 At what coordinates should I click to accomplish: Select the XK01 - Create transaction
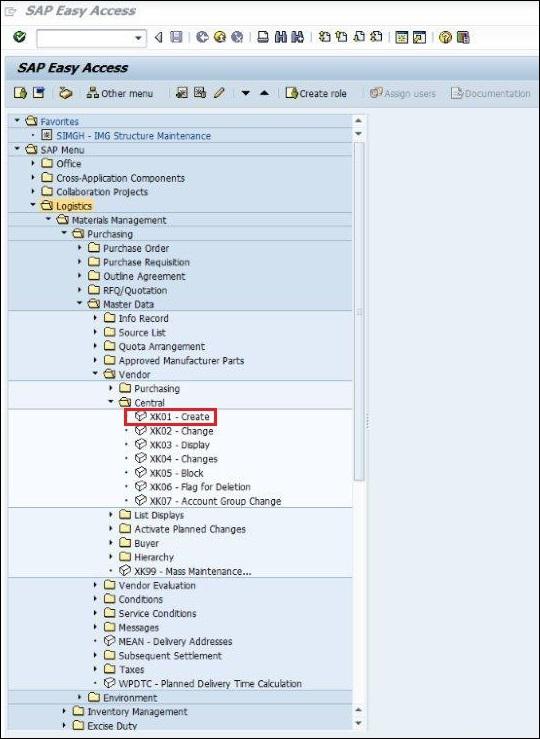pyautogui.click(x=179, y=417)
